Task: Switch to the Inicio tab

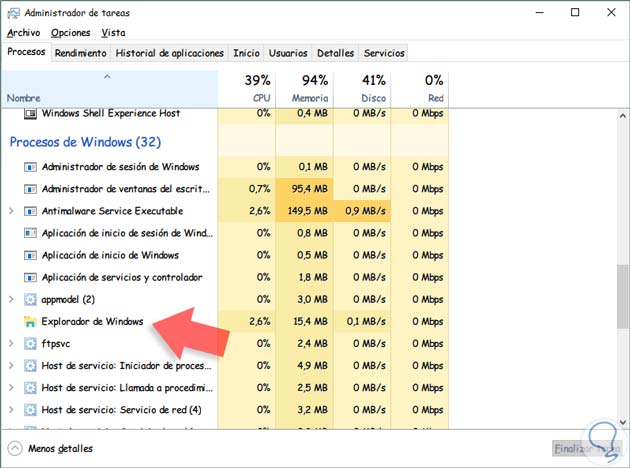Action: tap(246, 53)
